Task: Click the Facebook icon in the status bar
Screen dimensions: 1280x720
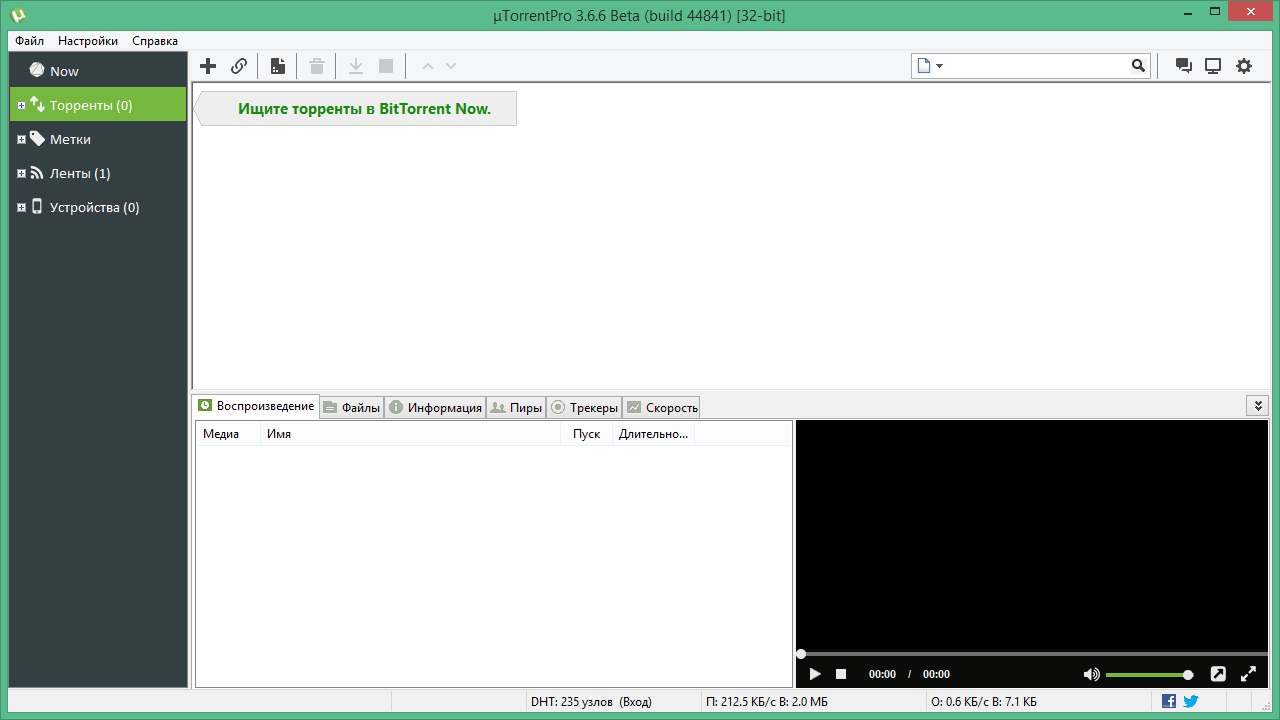Action: pyautogui.click(x=1168, y=701)
